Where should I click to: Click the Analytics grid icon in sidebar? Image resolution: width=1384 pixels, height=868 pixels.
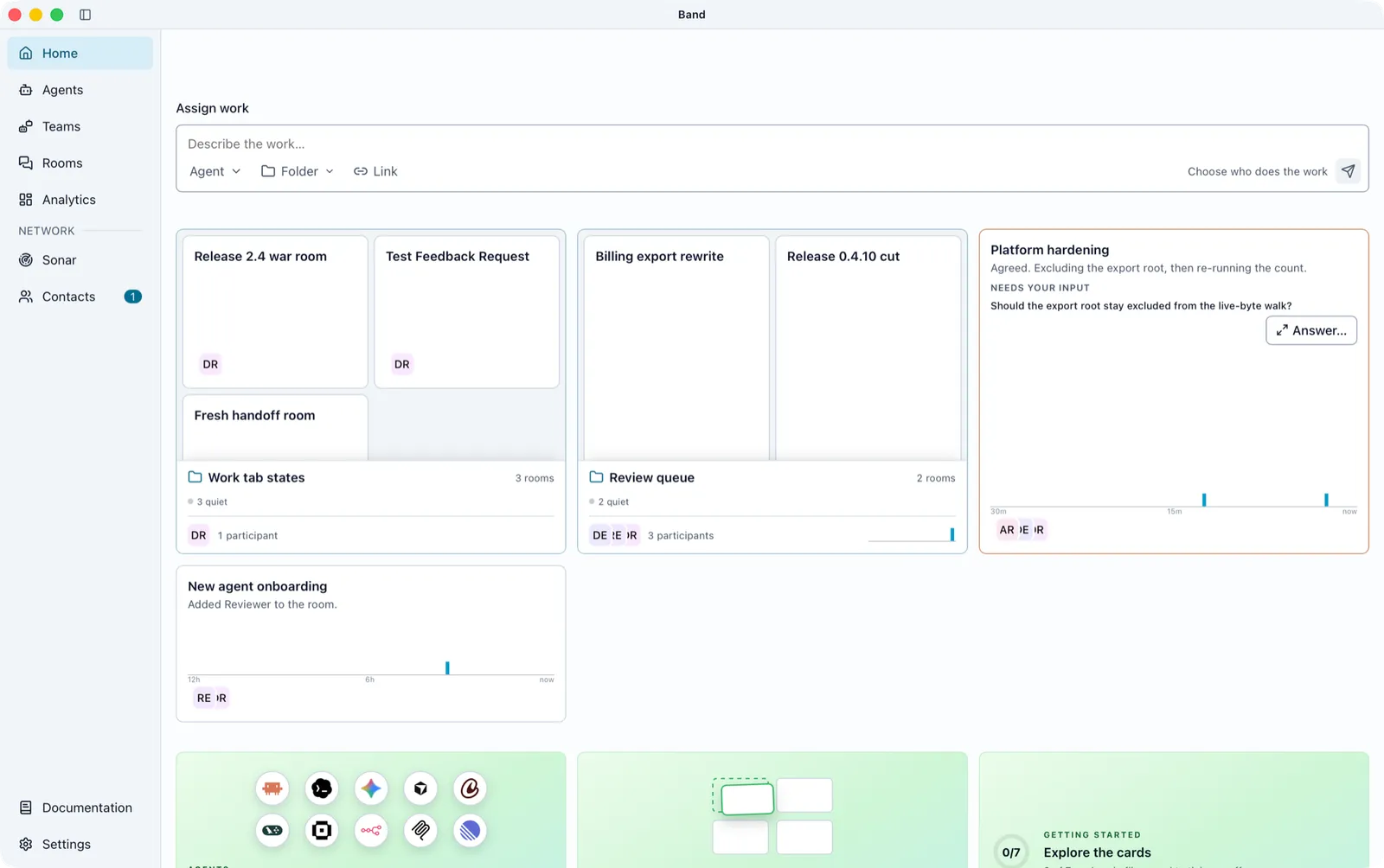26,200
